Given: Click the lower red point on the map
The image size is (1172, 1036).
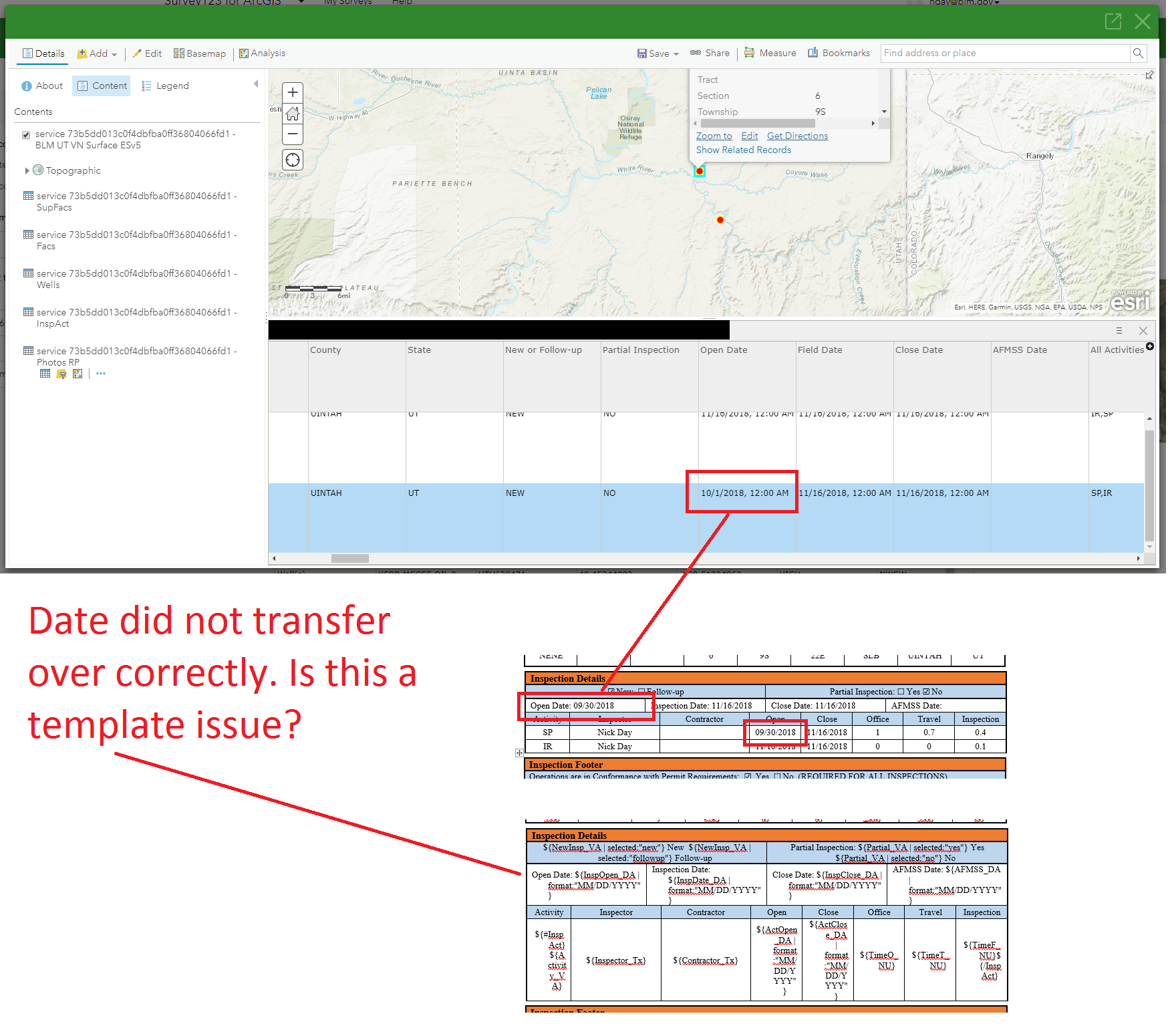Looking at the screenshot, I should click(x=720, y=219).
